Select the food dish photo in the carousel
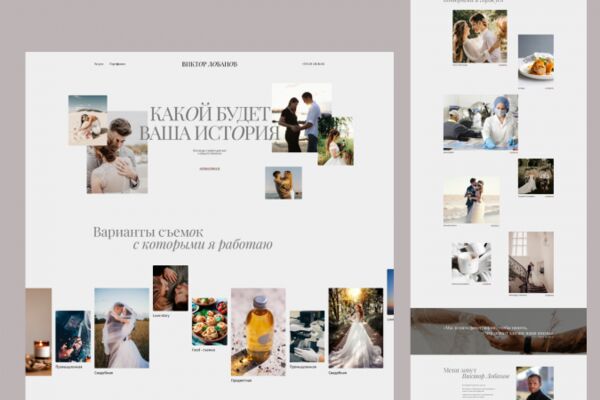Viewport: 600px width, 400px height. pos(209,322)
